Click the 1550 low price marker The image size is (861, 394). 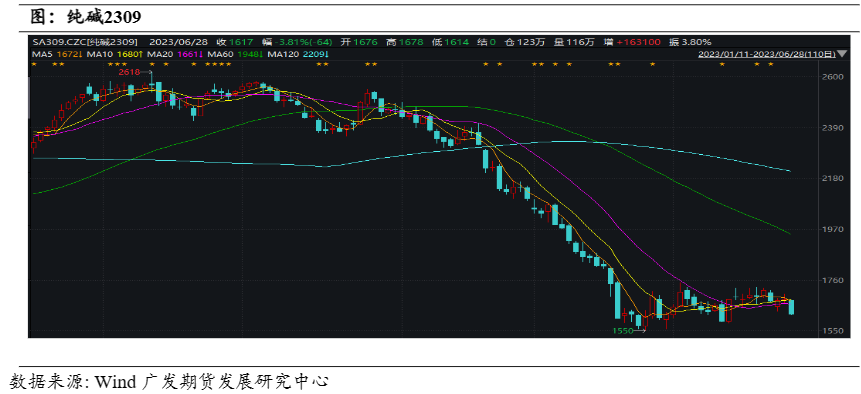(622, 331)
